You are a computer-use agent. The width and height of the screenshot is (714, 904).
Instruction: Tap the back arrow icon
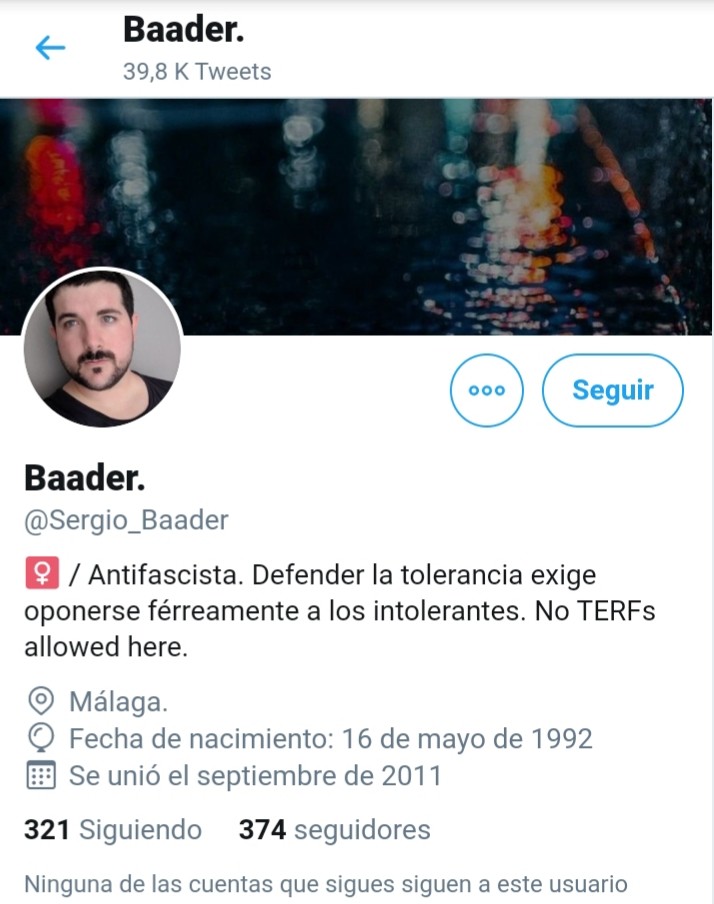[50, 47]
